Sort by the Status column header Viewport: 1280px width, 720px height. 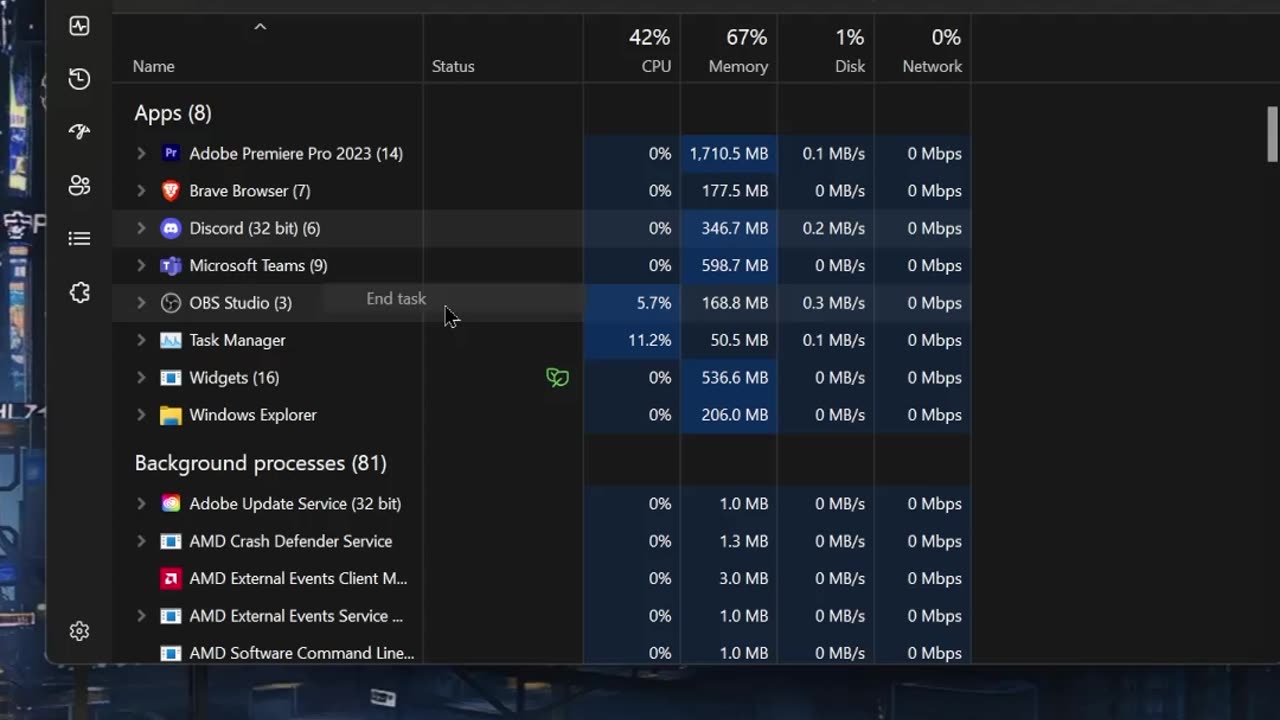tap(453, 66)
